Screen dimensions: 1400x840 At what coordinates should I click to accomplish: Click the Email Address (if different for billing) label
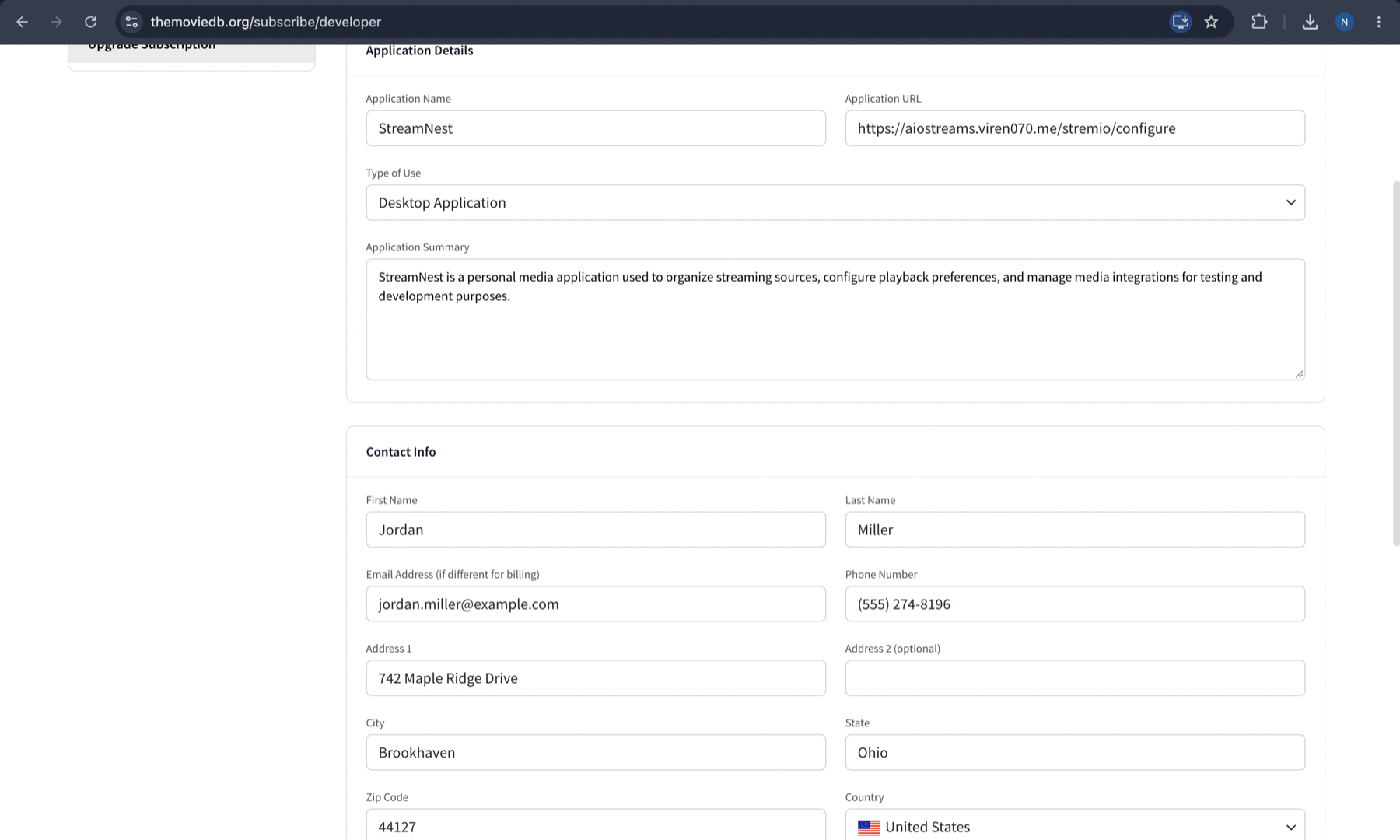tap(452, 574)
